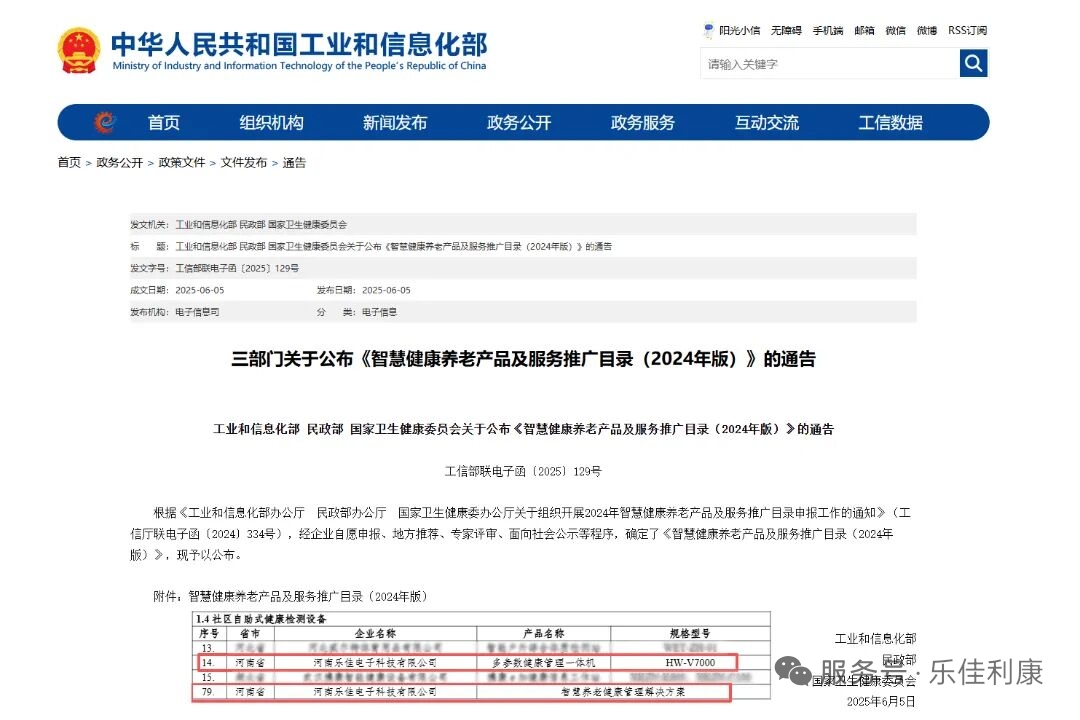Open the 政务服务 navigation menu

pos(643,122)
